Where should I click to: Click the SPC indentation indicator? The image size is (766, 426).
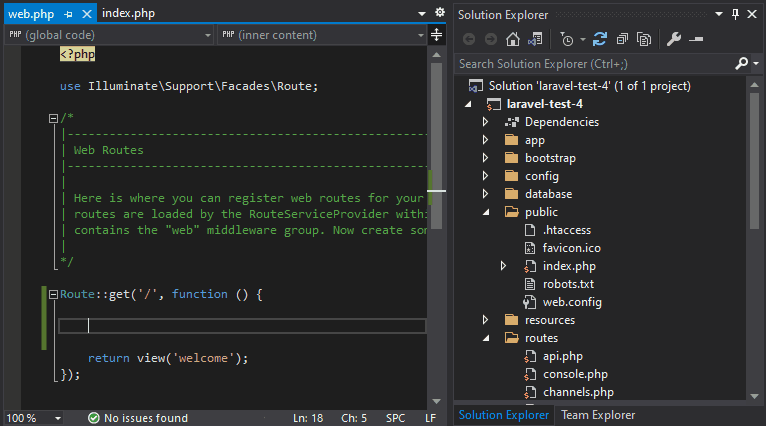[395, 418]
